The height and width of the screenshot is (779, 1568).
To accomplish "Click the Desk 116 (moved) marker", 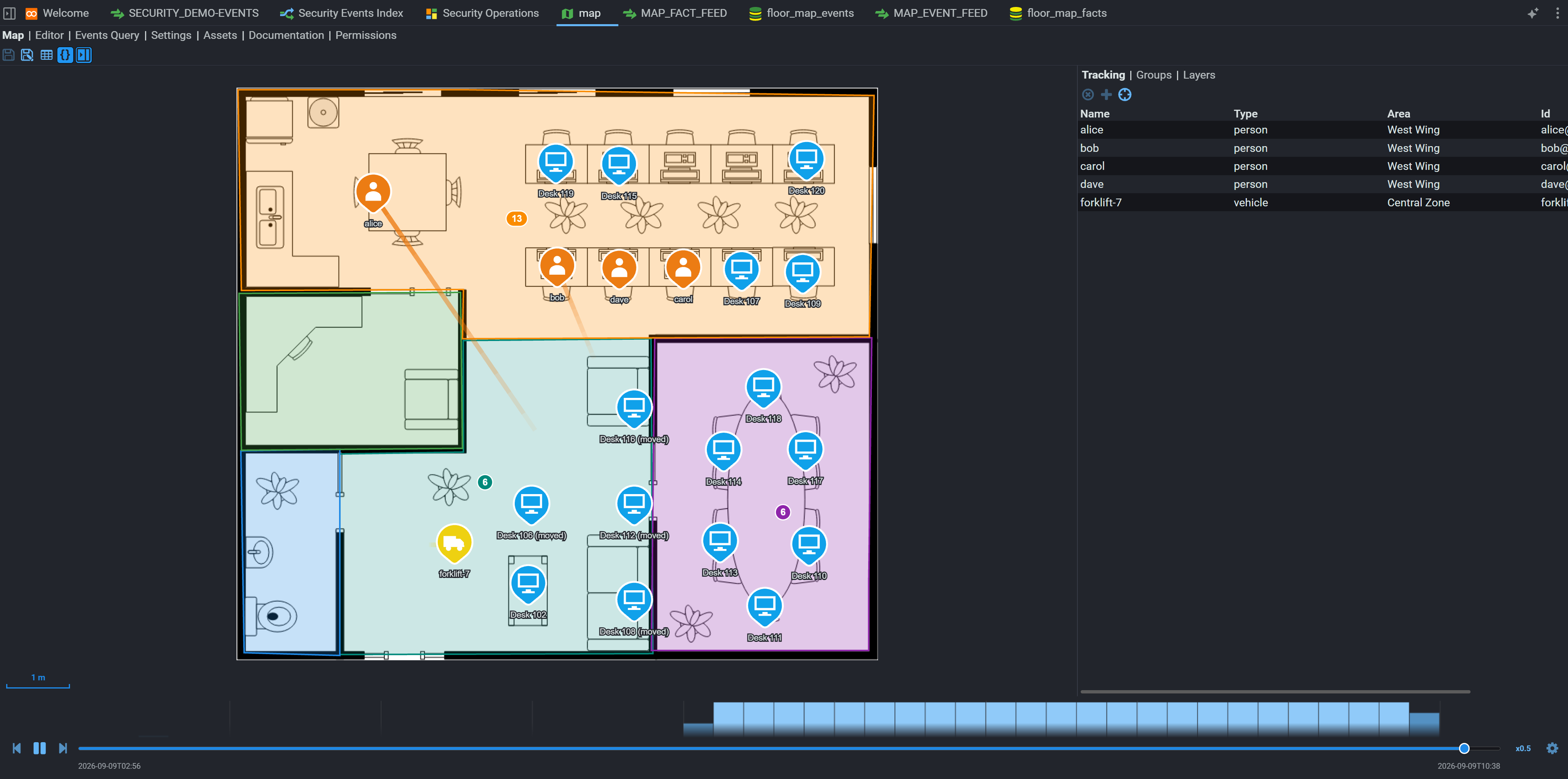I will pyautogui.click(x=634, y=409).
